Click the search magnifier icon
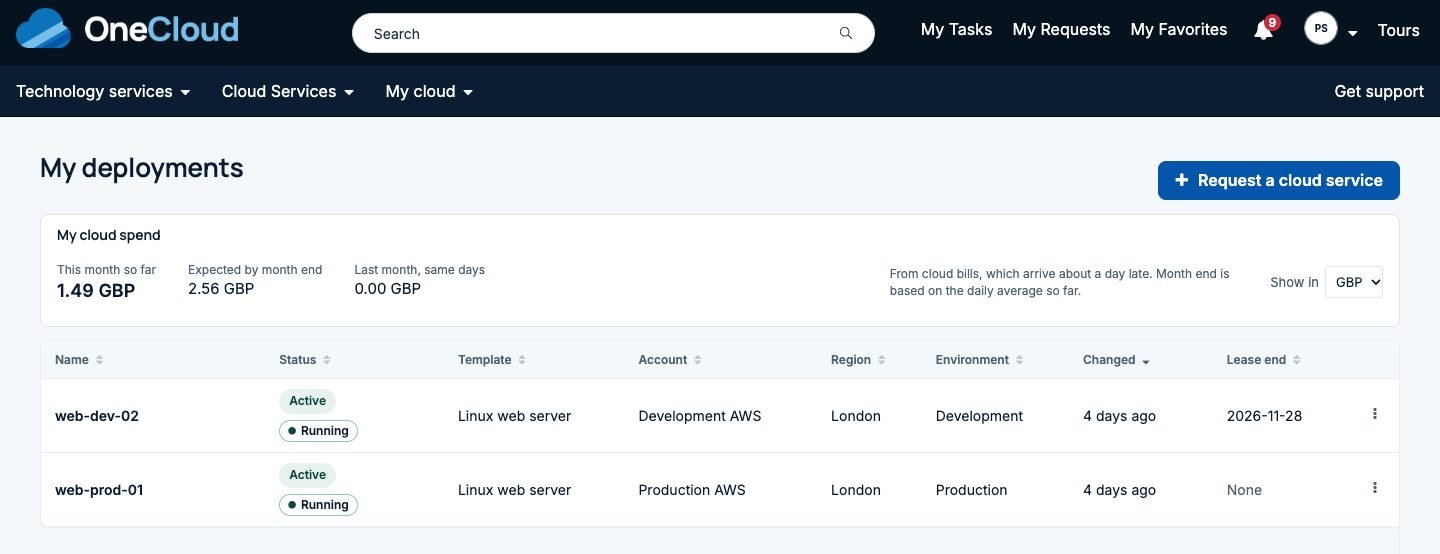The width and height of the screenshot is (1440, 554). [846, 33]
